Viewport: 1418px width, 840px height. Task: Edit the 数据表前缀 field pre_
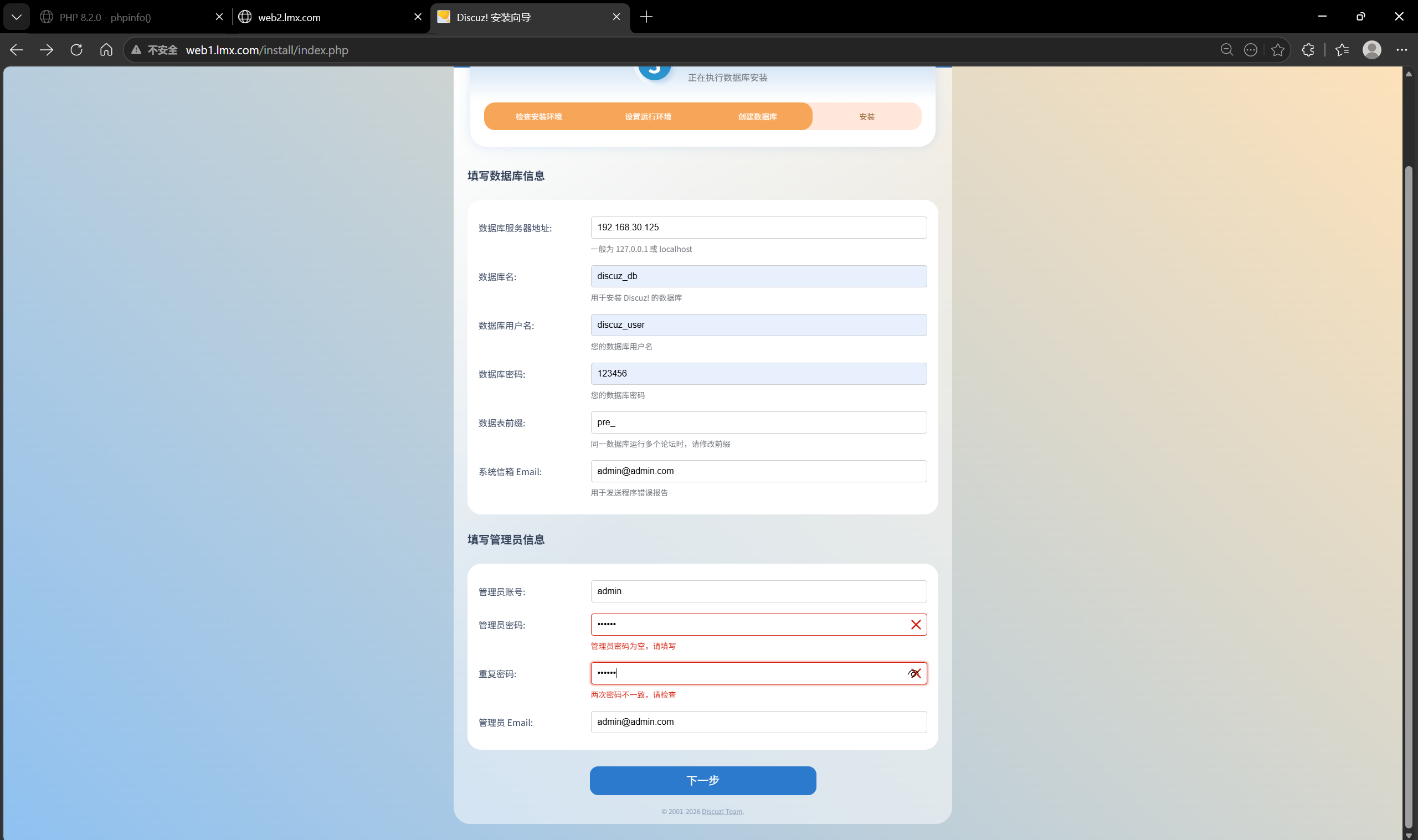point(758,422)
